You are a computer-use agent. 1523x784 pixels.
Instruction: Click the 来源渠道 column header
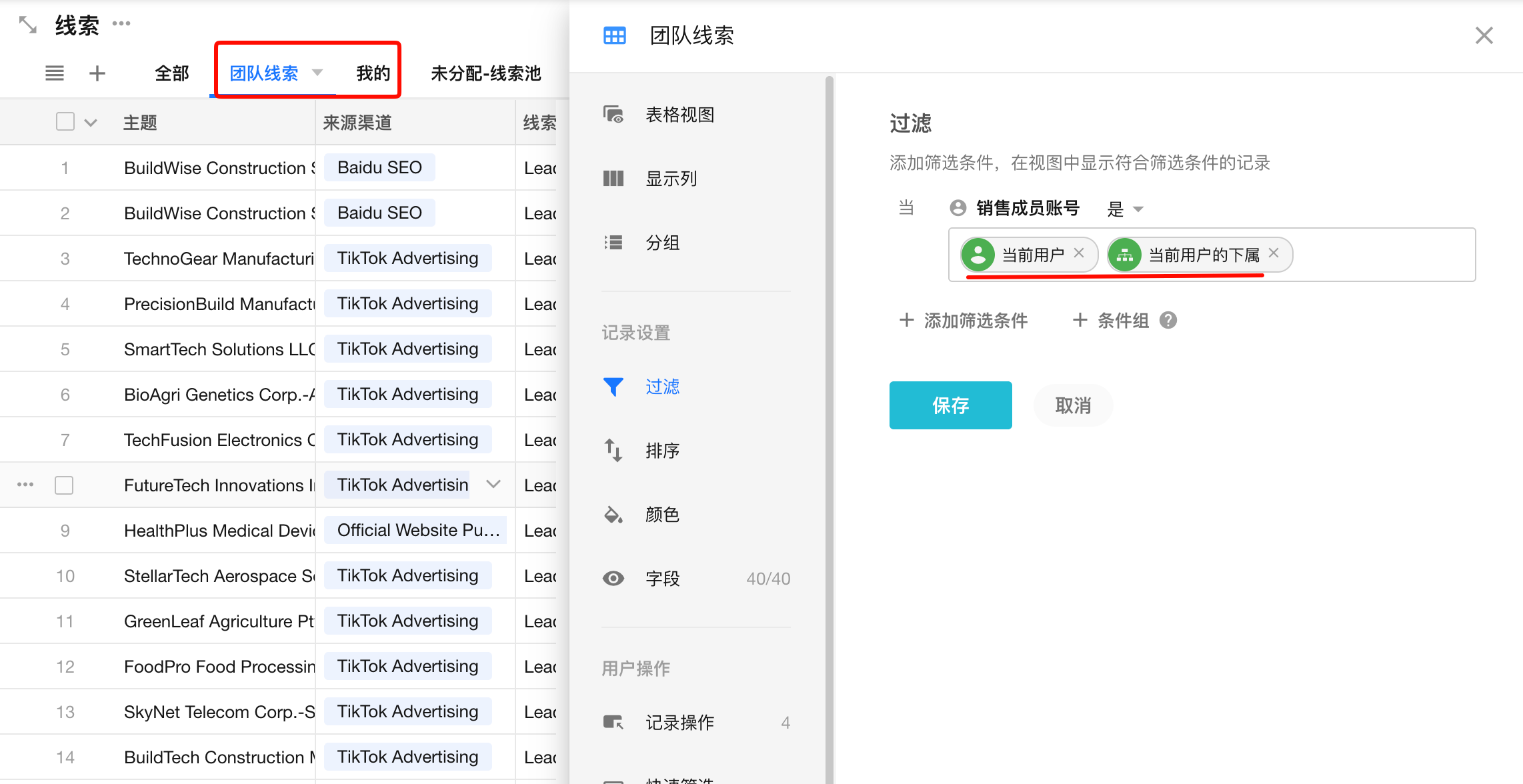(x=357, y=123)
